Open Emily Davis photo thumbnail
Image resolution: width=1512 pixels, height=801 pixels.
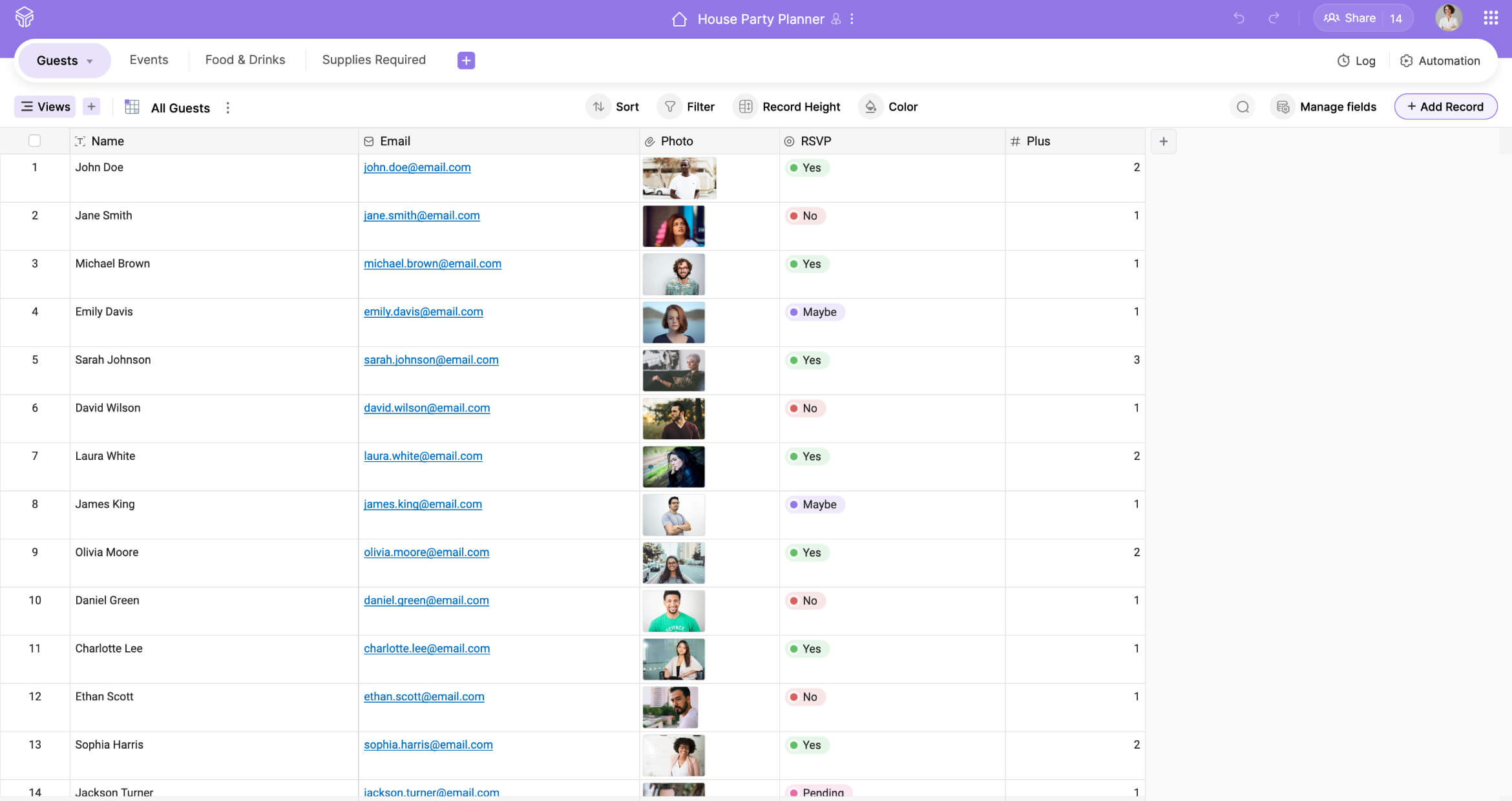pyautogui.click(x=673, y=322)
